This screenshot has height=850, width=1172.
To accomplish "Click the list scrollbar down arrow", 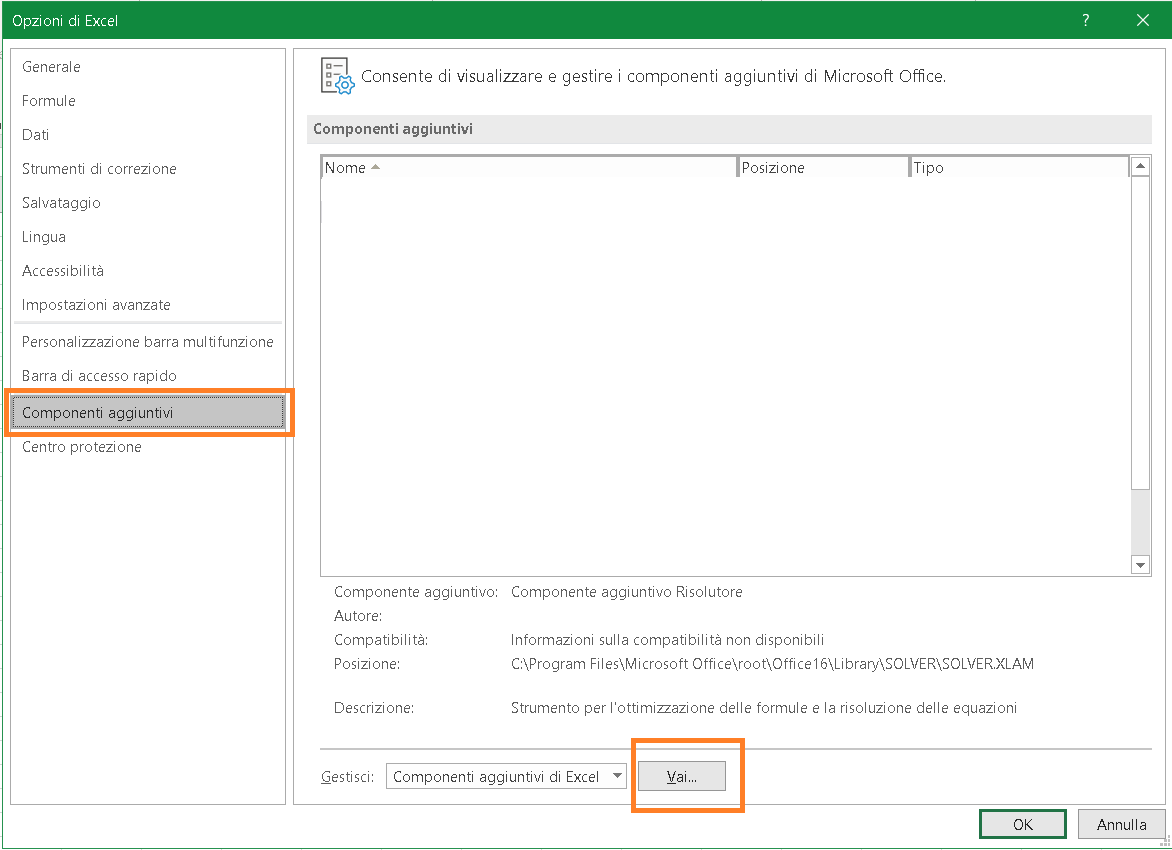I will coord(1140,565).
